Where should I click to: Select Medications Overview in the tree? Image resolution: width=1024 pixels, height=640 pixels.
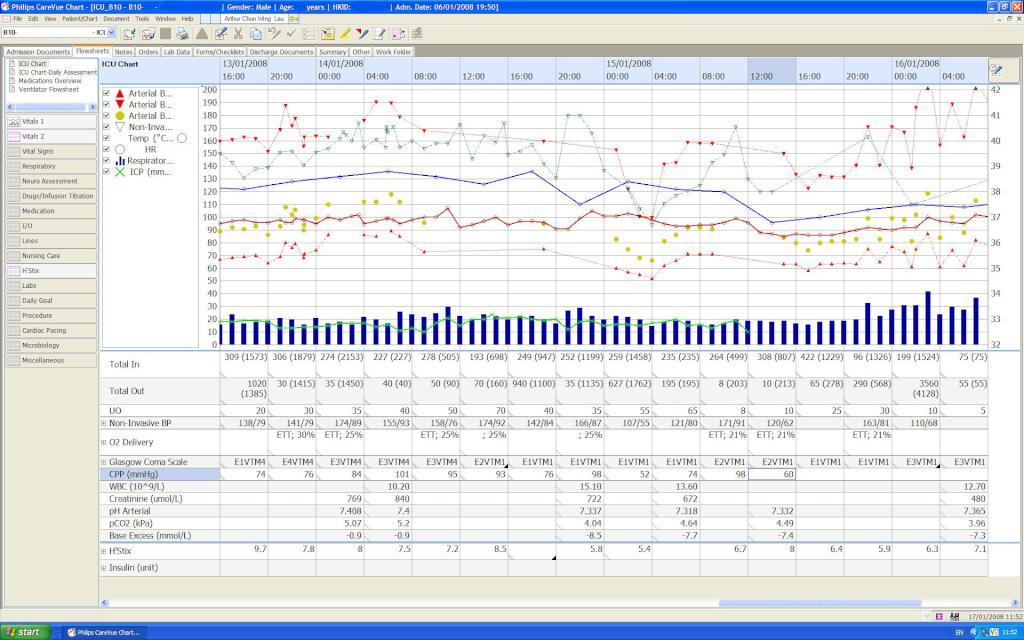point(50,81)
